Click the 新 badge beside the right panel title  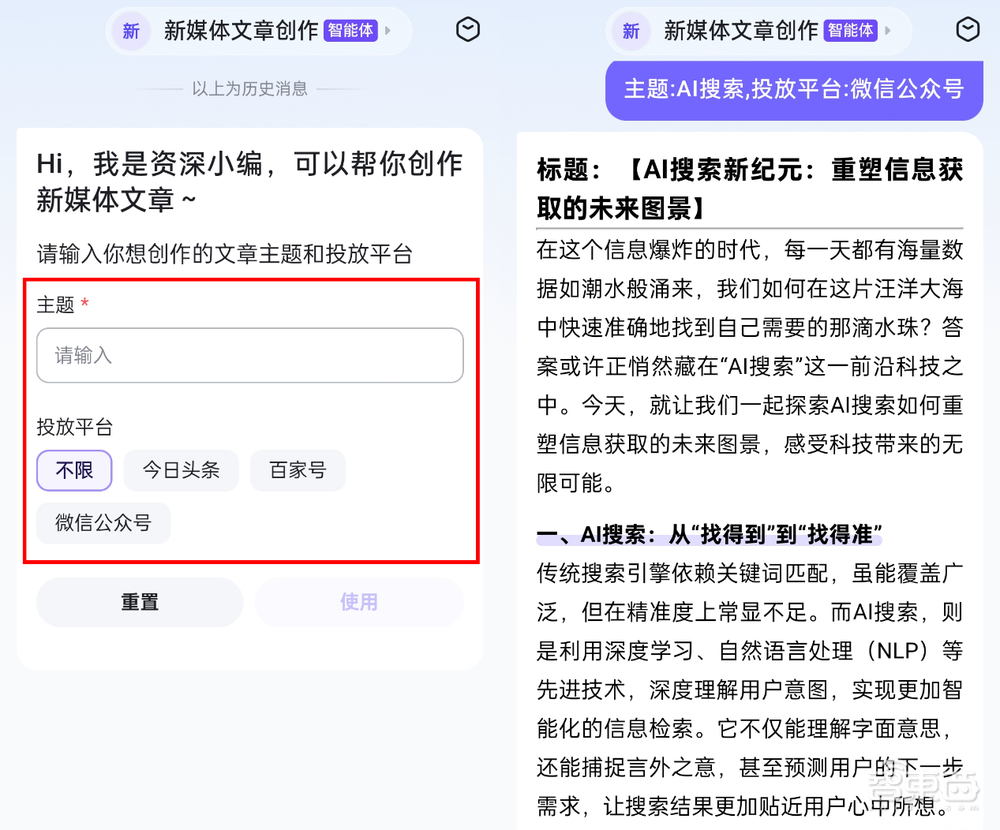pyautogui.click(x=630, y=31)
